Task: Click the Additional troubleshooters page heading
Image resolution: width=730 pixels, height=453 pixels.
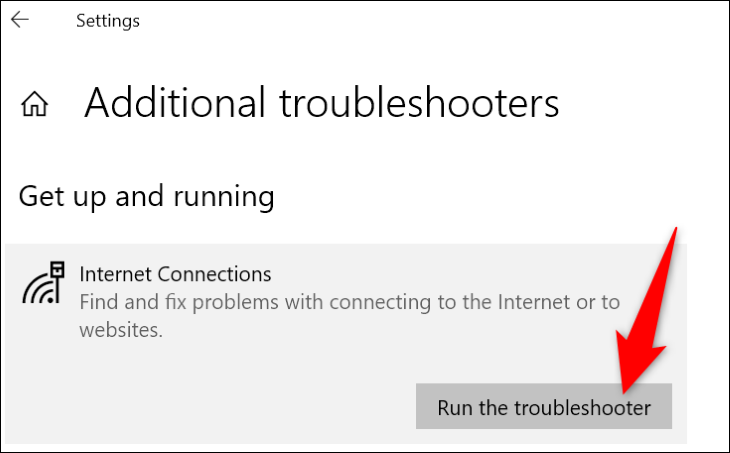Action: pyautogui.click(x=321, y=102)
